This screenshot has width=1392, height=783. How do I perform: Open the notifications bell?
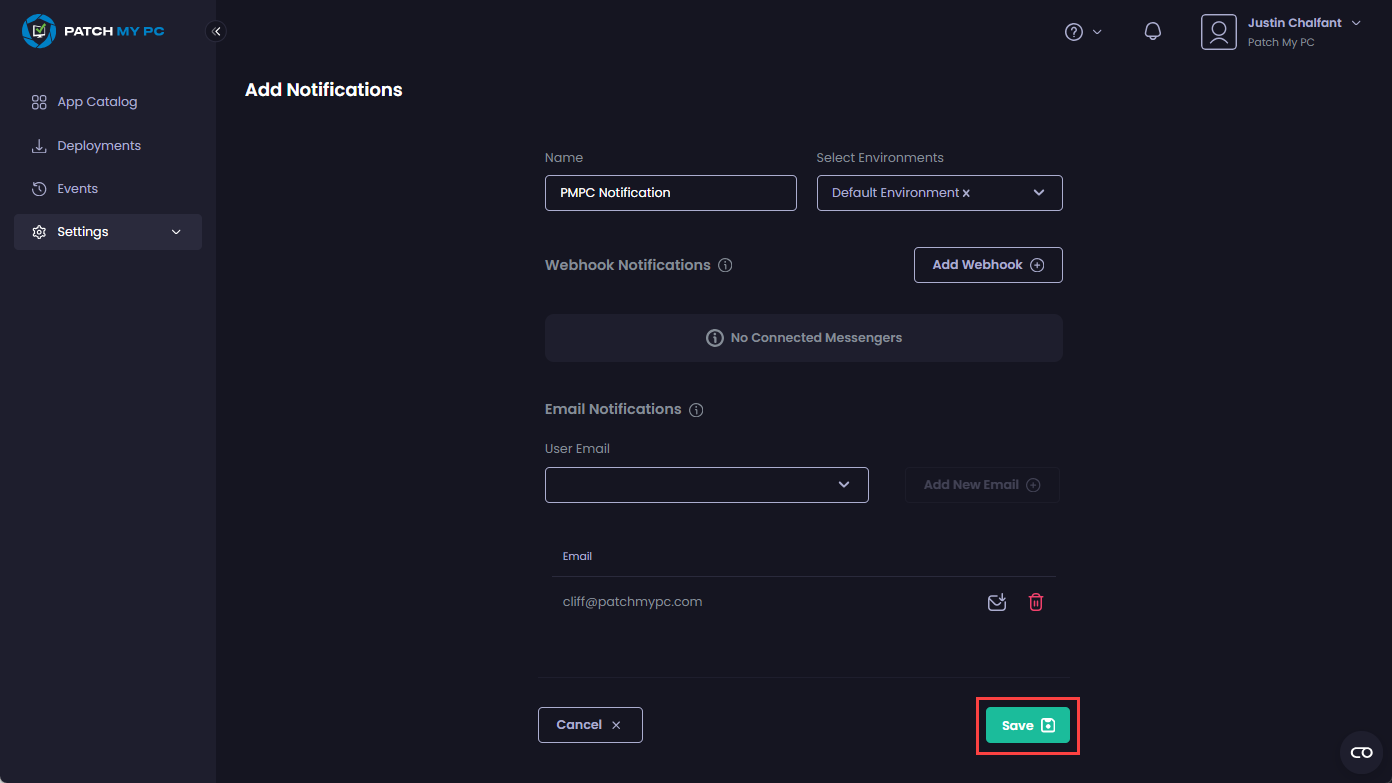click(x=1152, y=32)
